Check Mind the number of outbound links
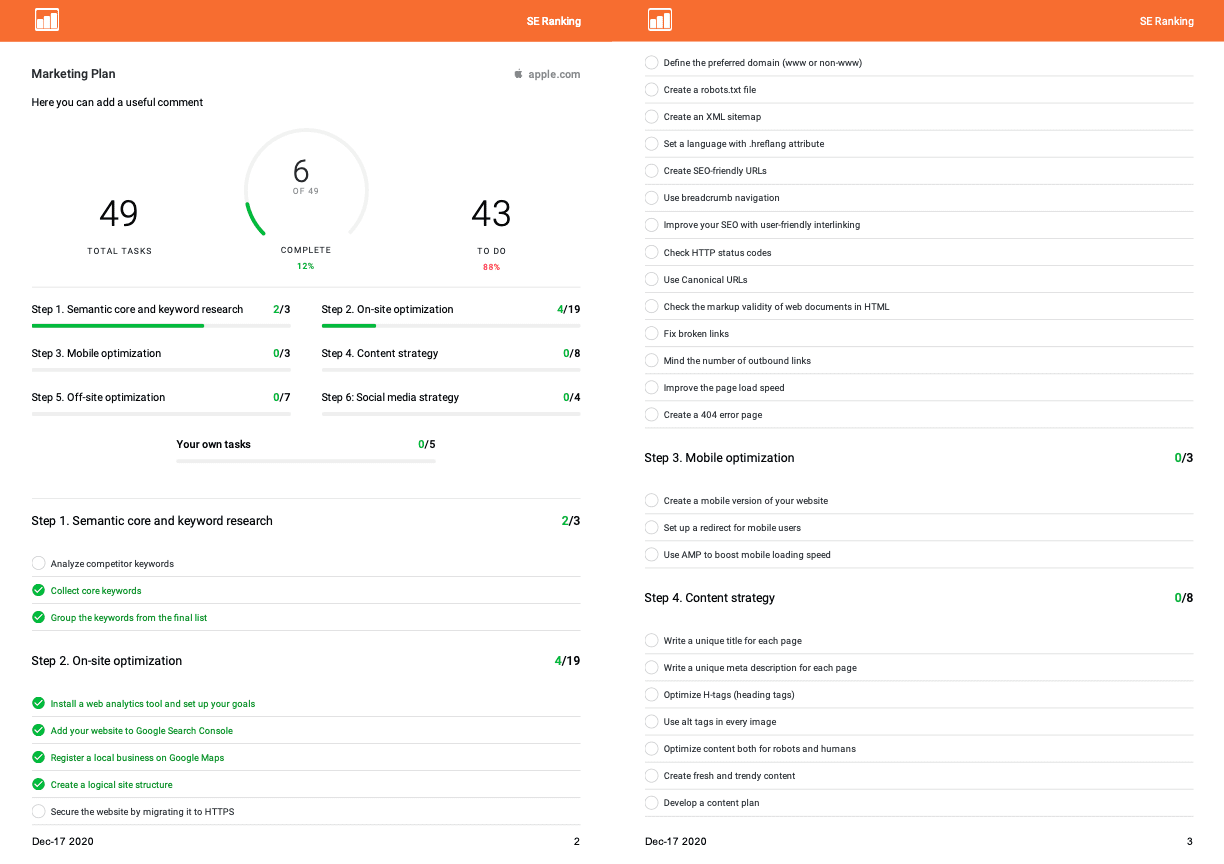 tap(652, 360)
